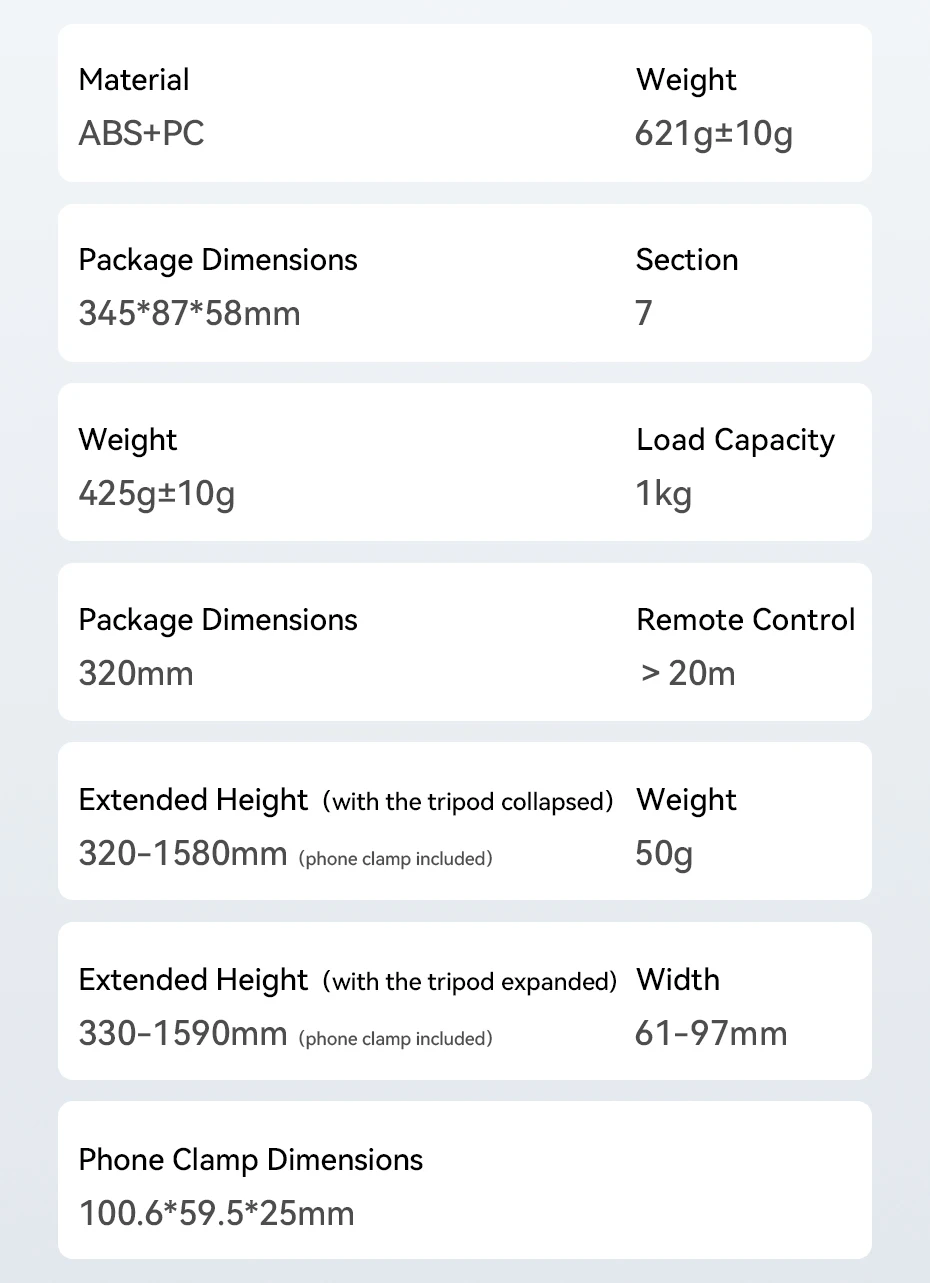Screen dimensions: 930x1283
Task: Click the 621g±10g weight value
Action: click(x=714, y=133)
